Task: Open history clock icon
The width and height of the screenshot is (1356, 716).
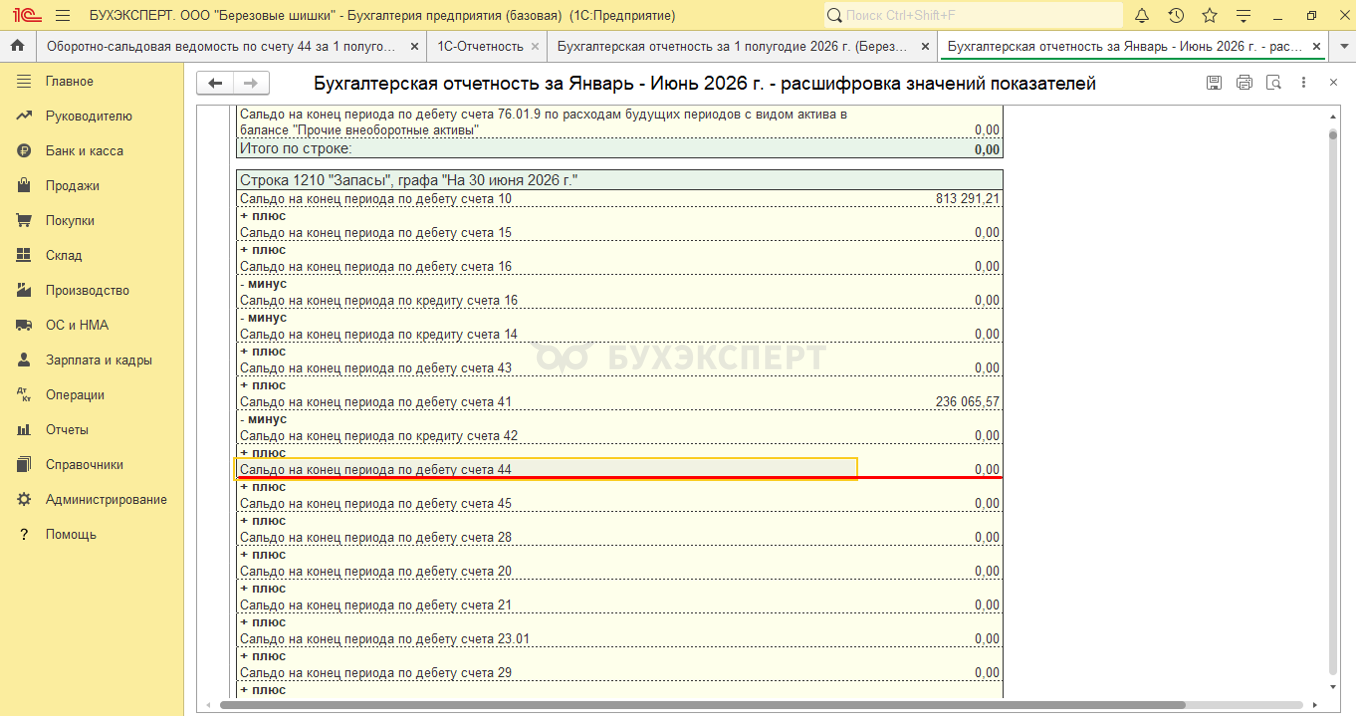Action: (1176, 15)
